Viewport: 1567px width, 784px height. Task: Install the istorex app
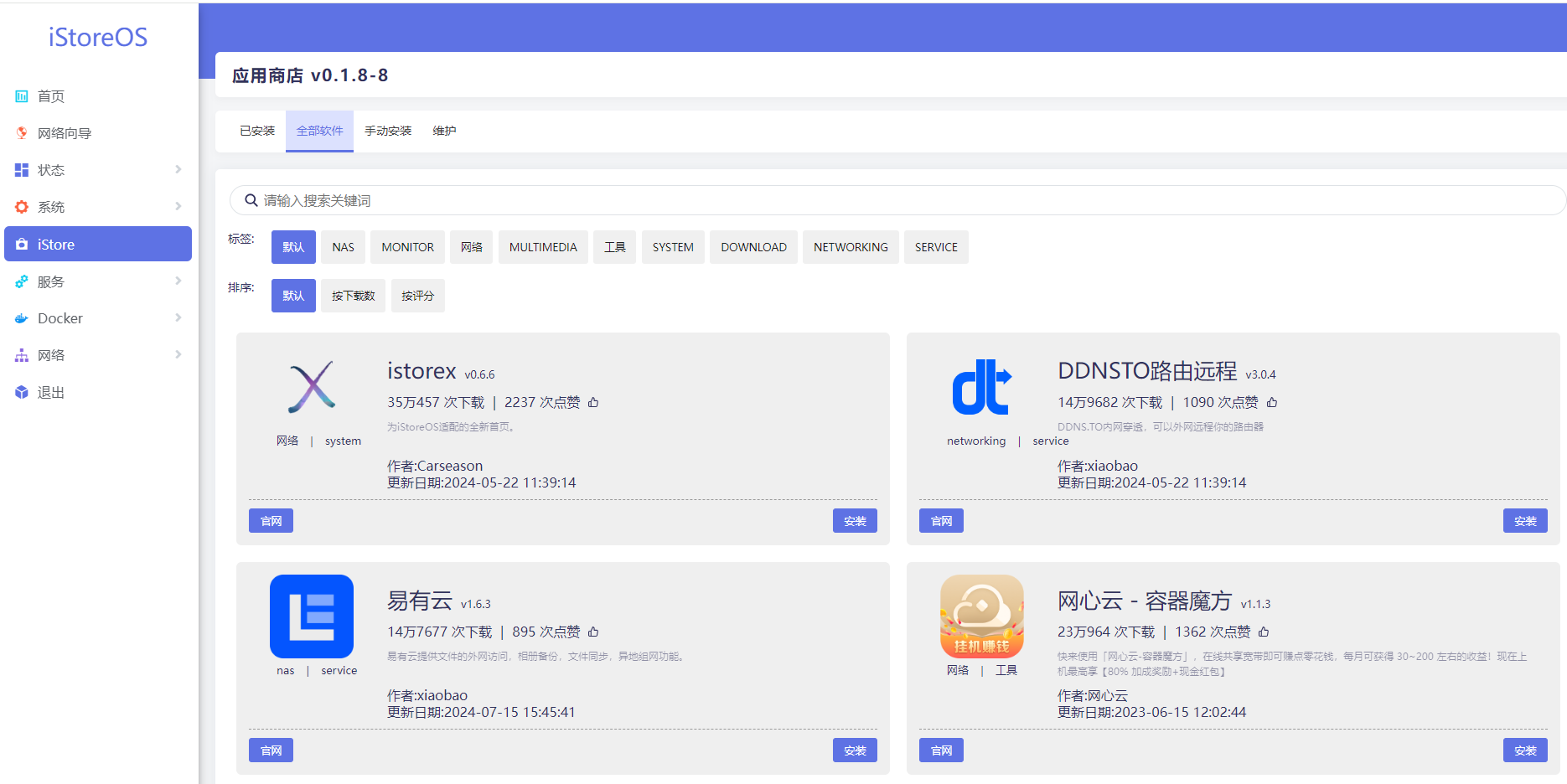(x=855, y=521)
